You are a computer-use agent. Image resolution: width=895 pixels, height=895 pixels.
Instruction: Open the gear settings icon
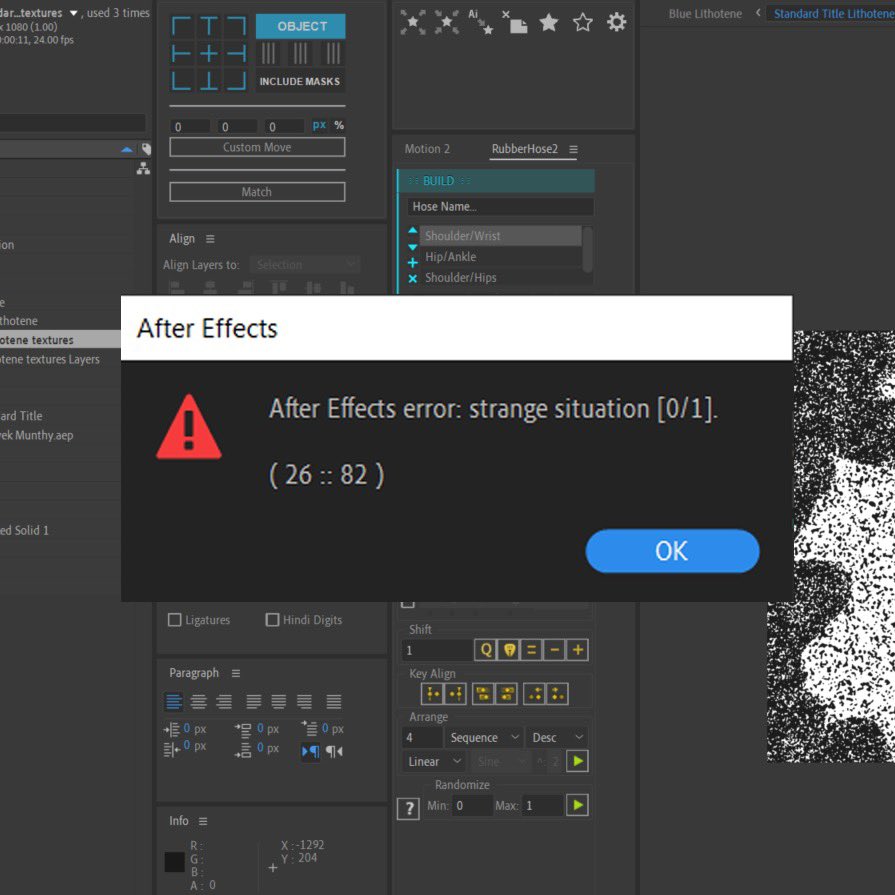click(616, 22)
